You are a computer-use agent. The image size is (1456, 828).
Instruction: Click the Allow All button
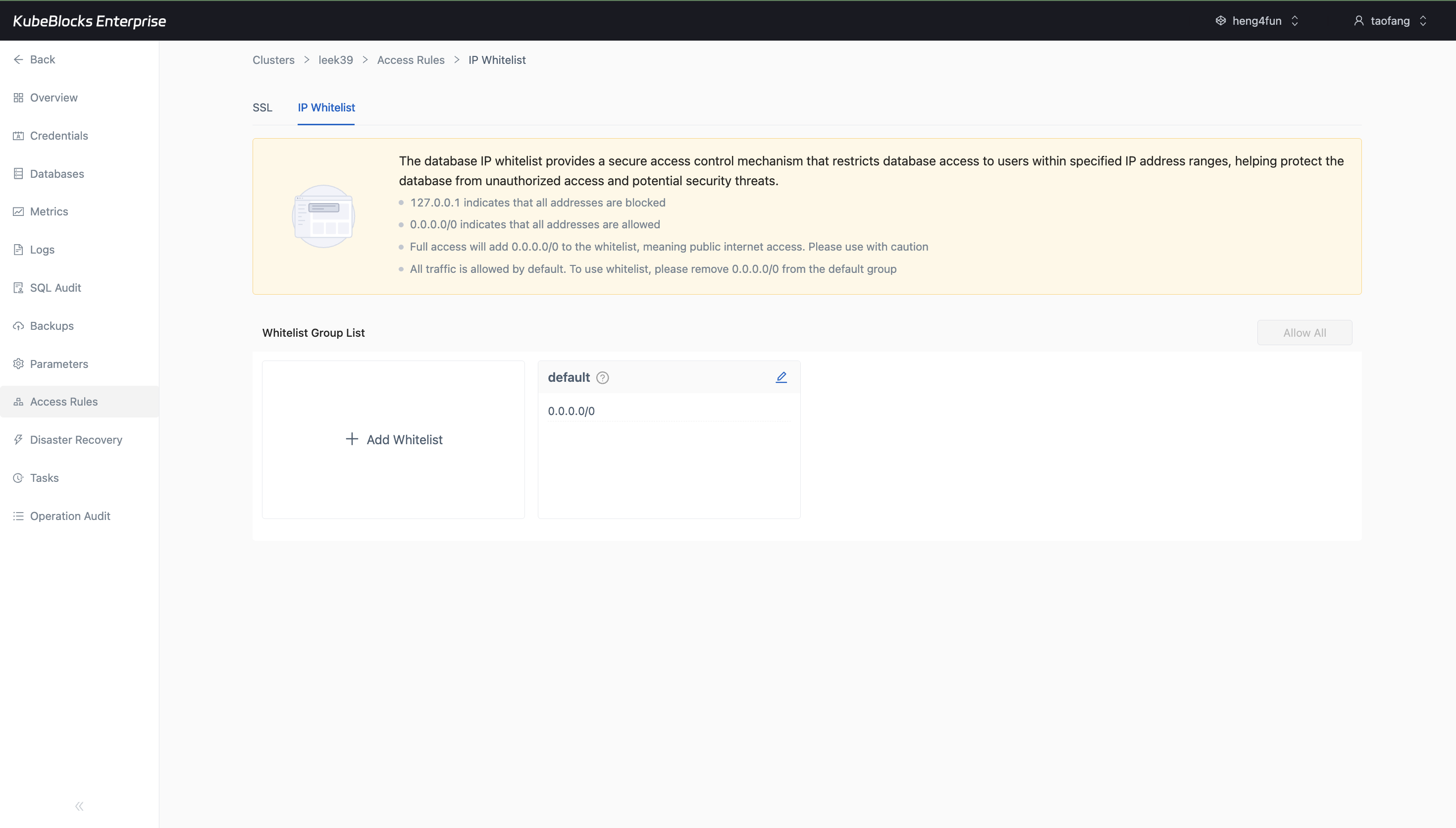coord(1304,332)
